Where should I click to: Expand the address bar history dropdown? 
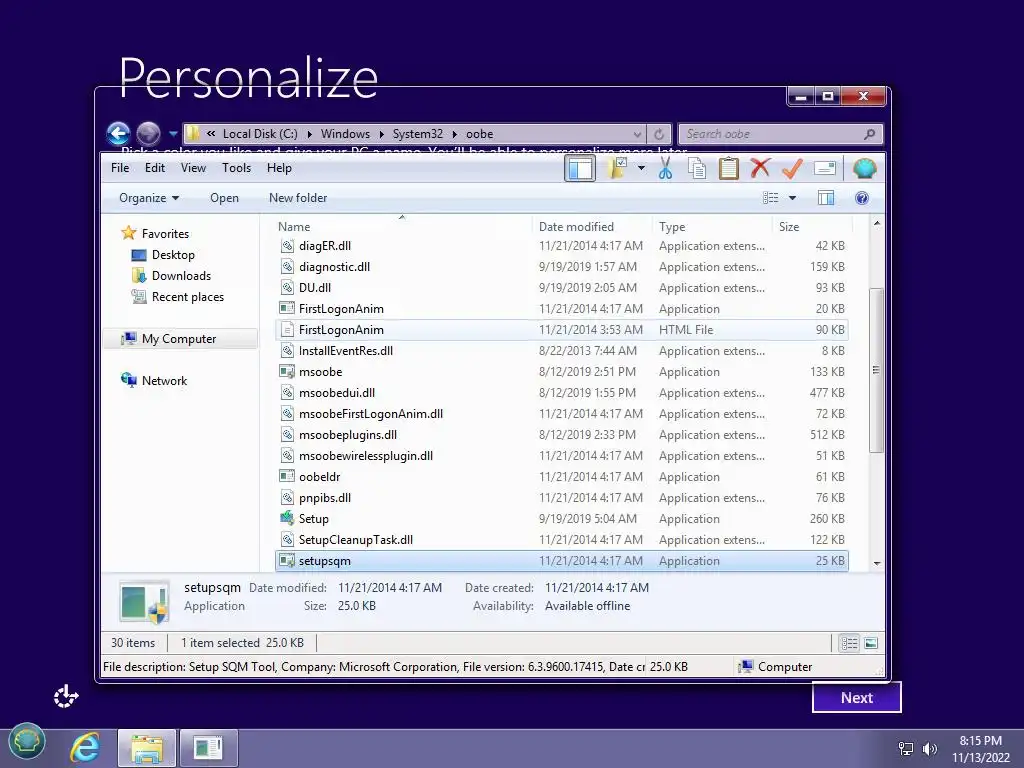pyautogui.click(x=637, y=134)
